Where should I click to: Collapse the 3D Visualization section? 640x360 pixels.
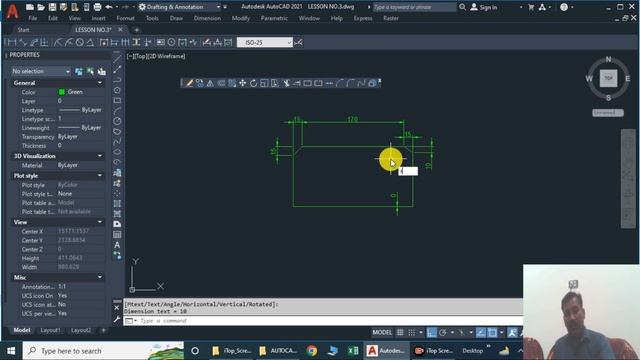[100, 156]
